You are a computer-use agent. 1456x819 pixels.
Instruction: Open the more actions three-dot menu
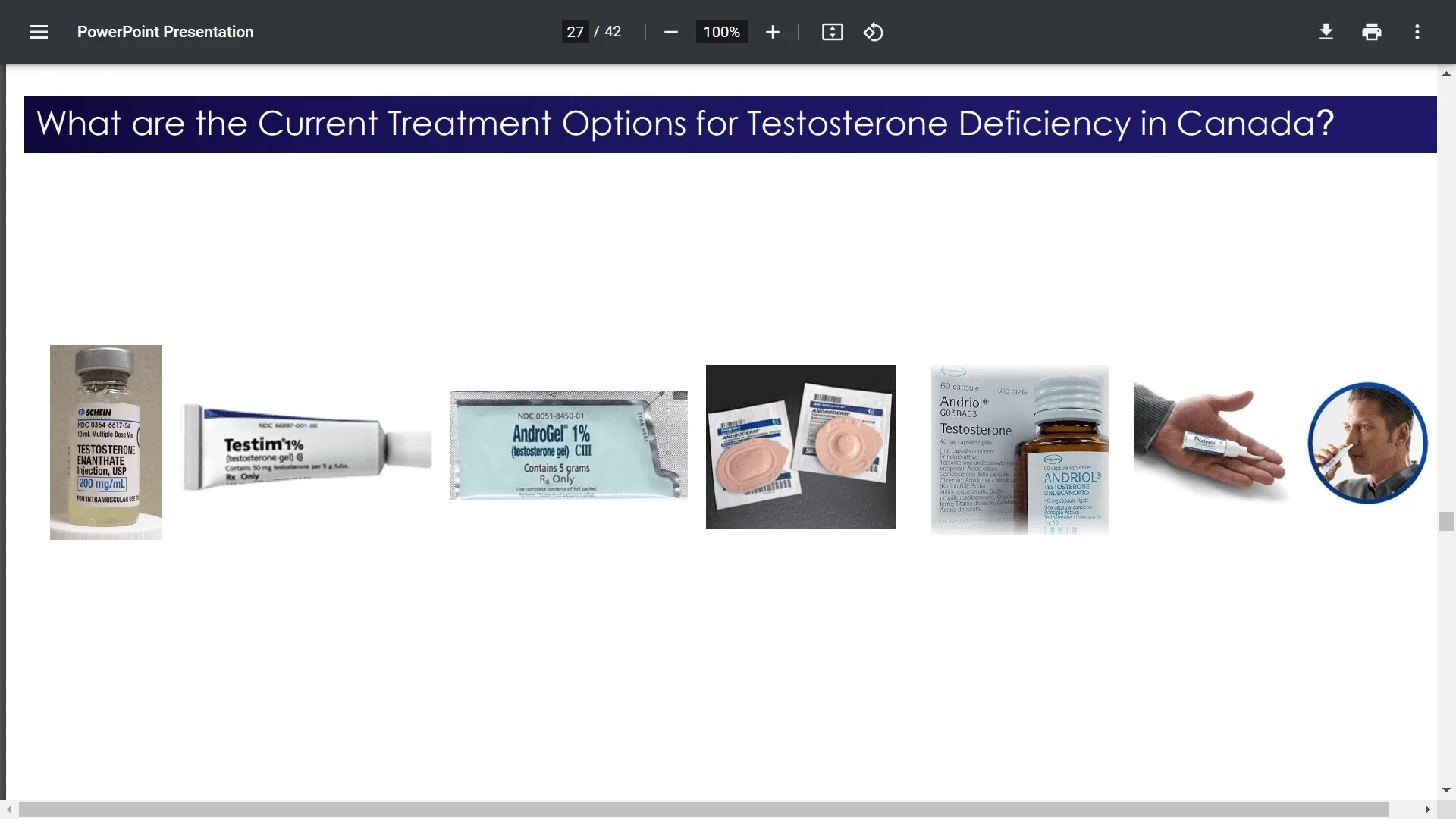pyautogui.click(x=1417, y=32)
